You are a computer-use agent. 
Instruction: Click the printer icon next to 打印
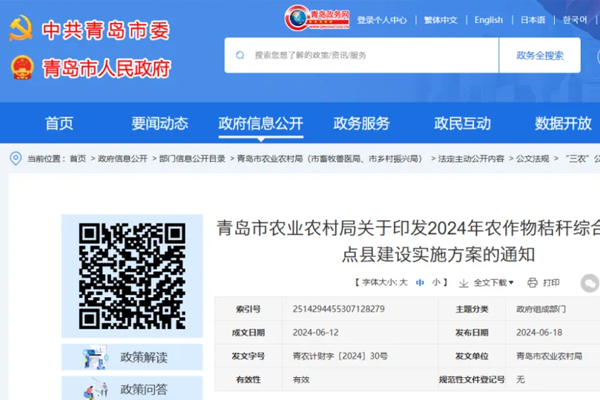(531, 283)
